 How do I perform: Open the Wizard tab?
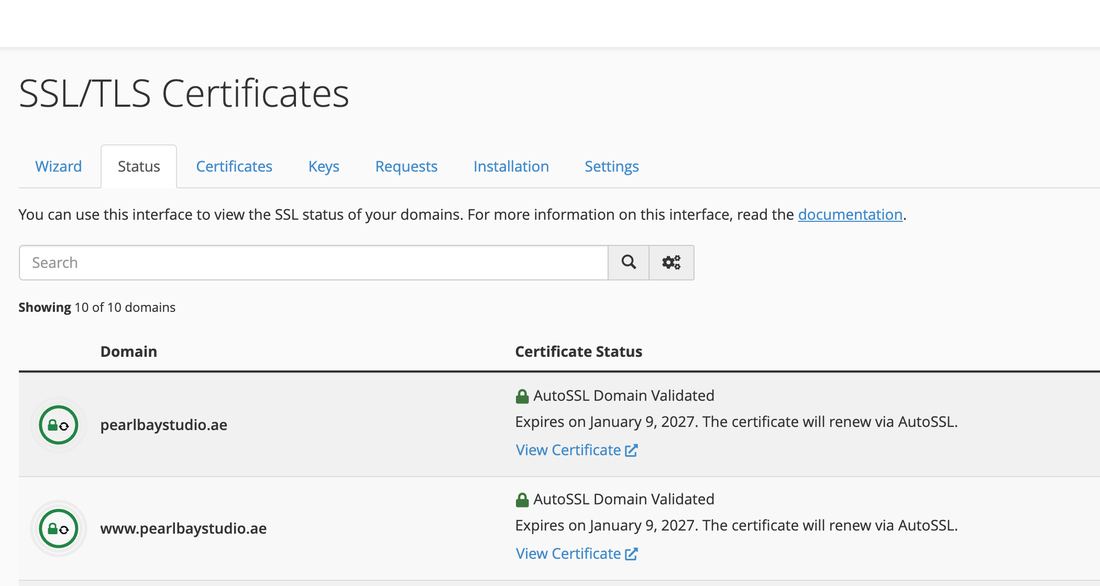coord(58,166)
